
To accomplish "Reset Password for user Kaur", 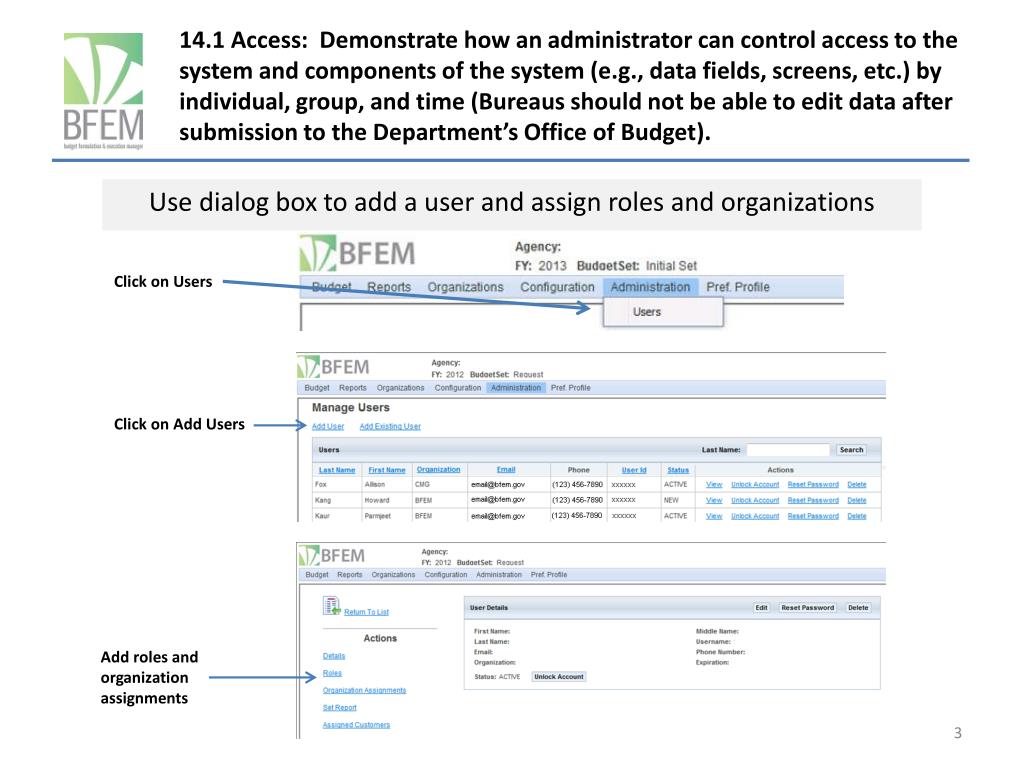I will tap(813, 516).
